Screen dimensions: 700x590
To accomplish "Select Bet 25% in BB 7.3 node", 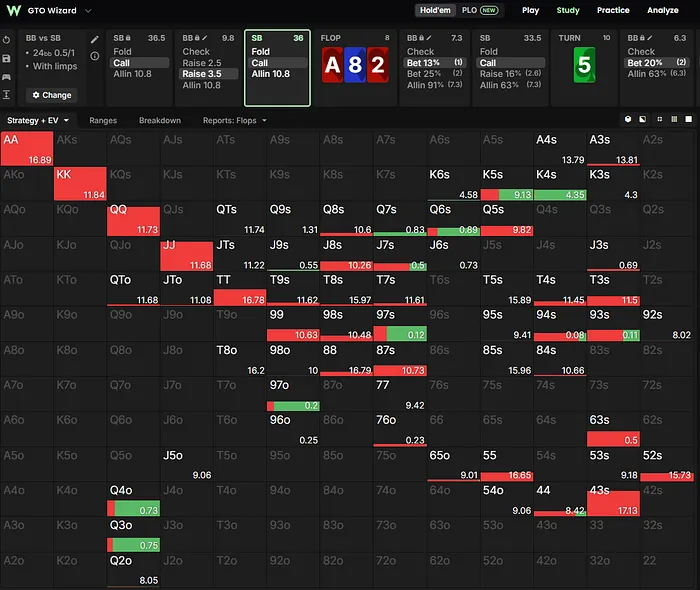I will pyautogui.click(x=434, y=73).
